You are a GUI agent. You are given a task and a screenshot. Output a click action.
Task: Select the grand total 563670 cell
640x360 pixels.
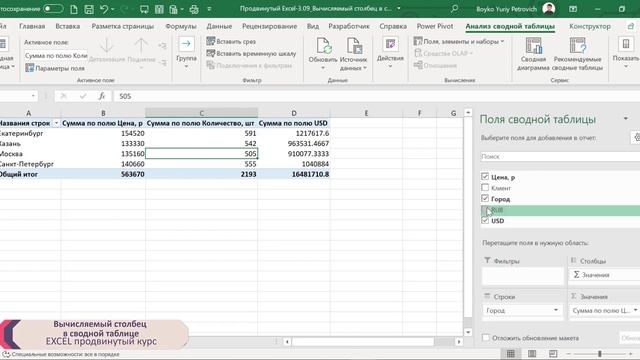tap(103, 174)
